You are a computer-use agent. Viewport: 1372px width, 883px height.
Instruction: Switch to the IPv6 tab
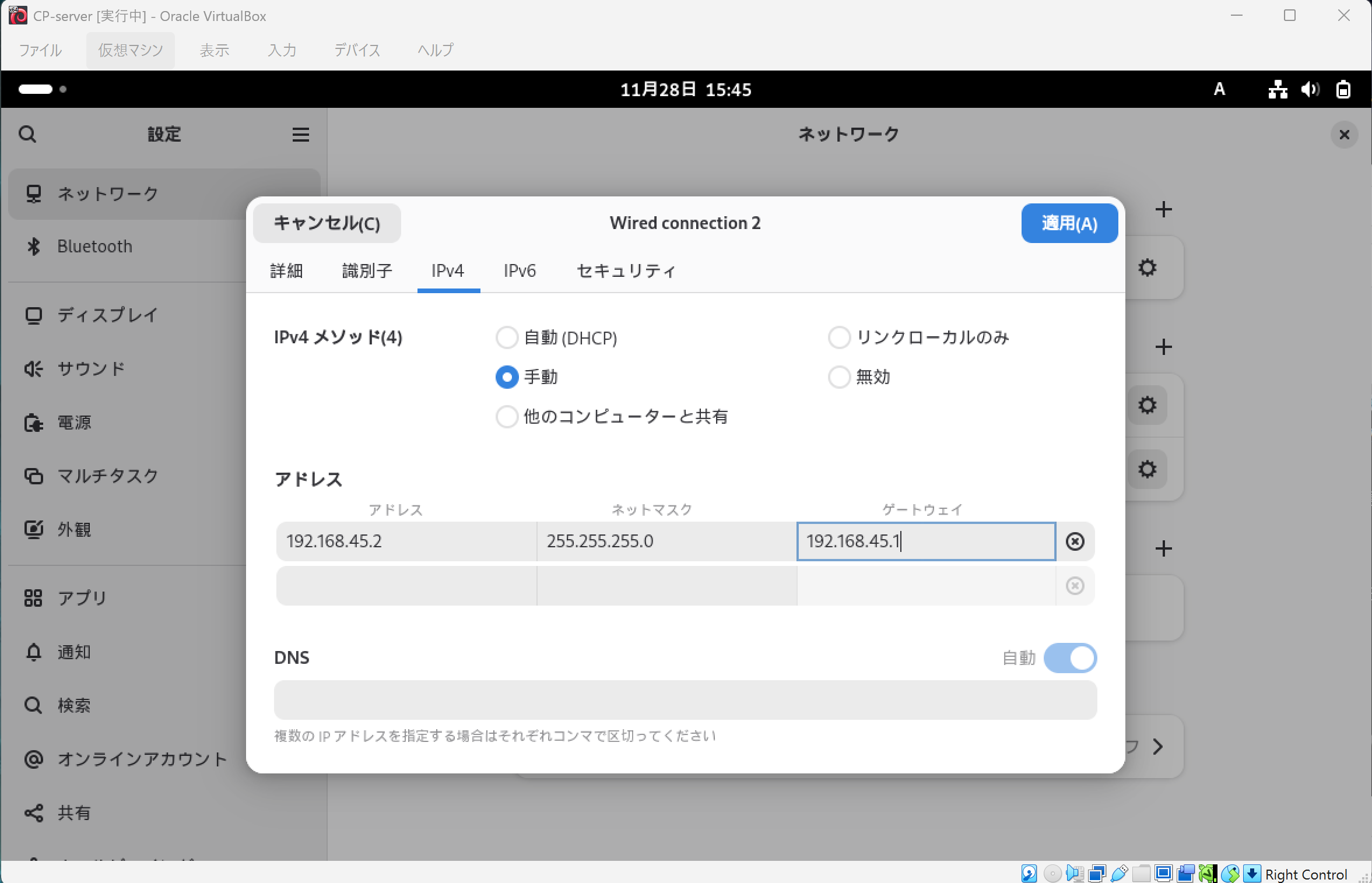[x=520, y=271]
